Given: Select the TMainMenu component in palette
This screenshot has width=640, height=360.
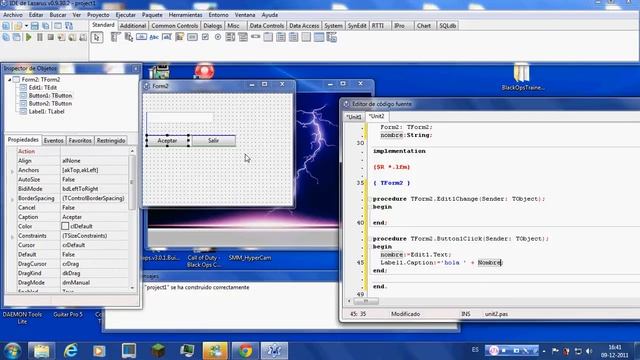Looking at the screenshot, I should (116, 37).
